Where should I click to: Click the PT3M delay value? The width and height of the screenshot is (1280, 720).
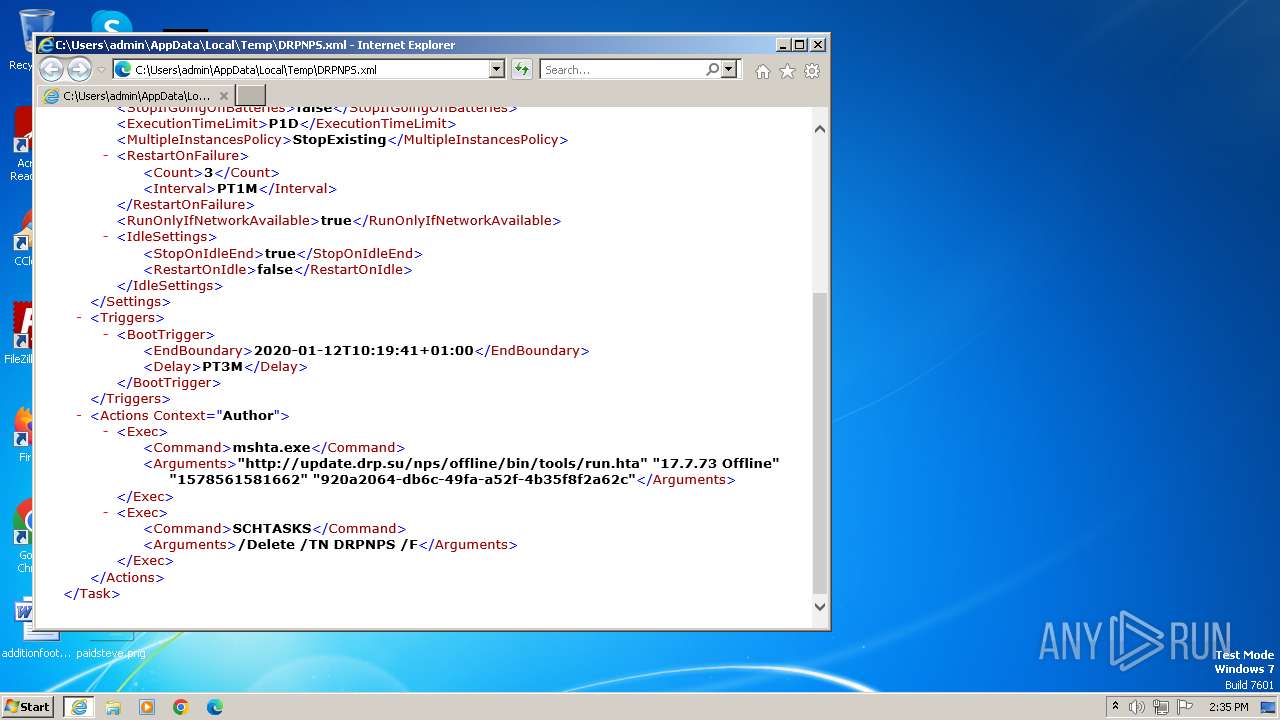(x=223, y=367)
